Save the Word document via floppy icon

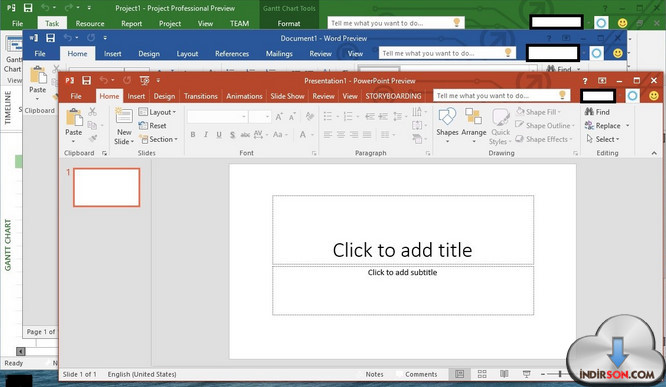[50, 38]
